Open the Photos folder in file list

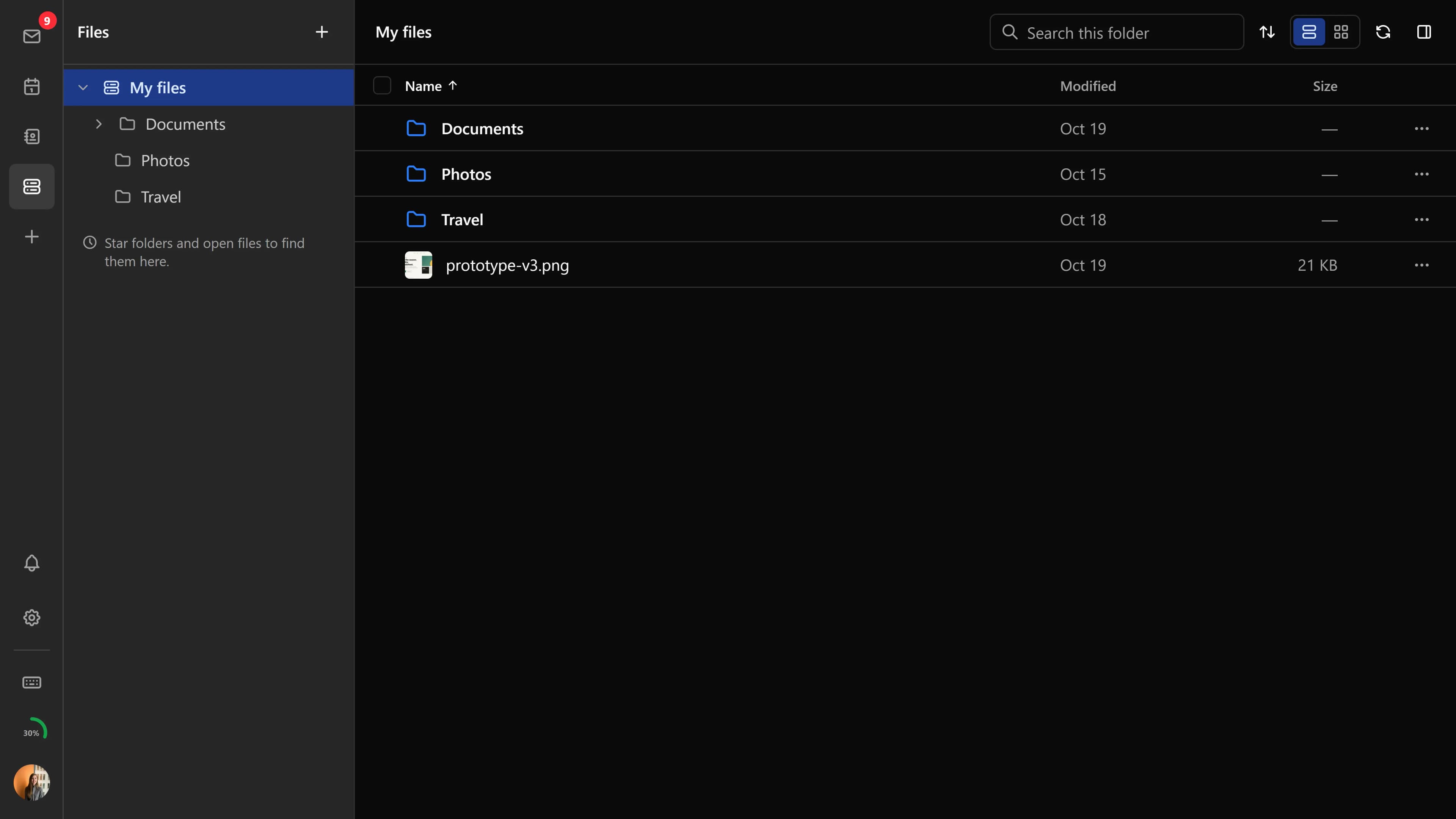pos(466,174)
